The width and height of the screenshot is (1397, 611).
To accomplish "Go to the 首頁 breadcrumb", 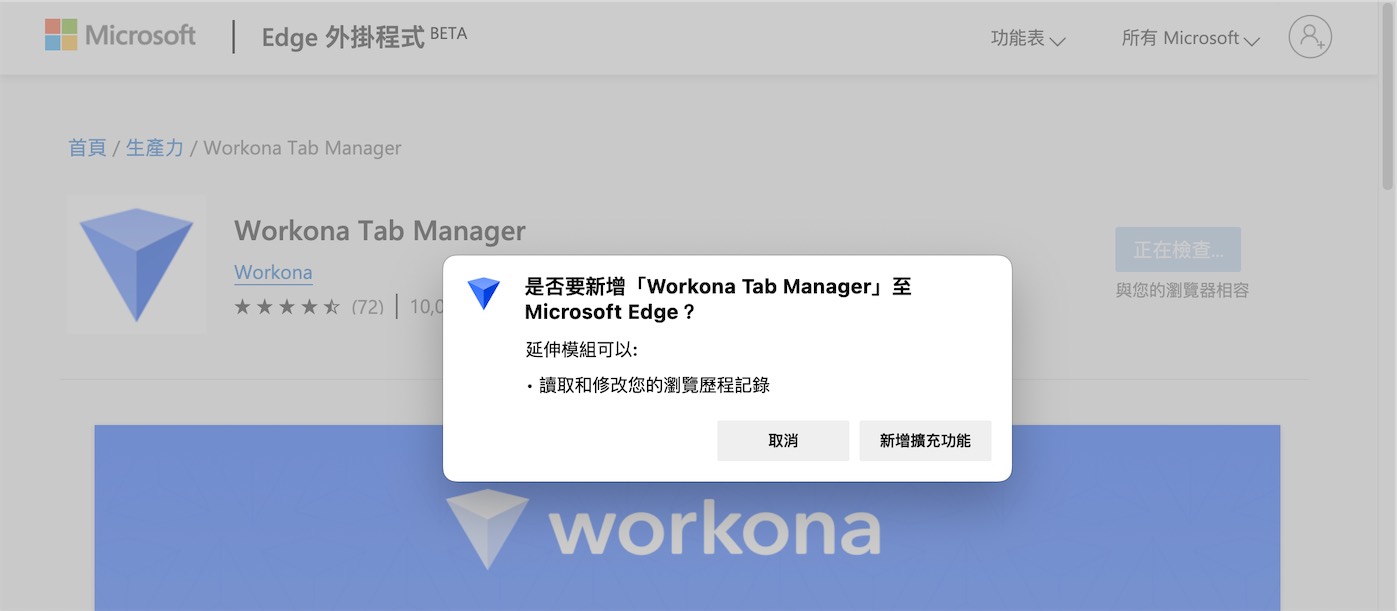I will click(x=87, y=148).
